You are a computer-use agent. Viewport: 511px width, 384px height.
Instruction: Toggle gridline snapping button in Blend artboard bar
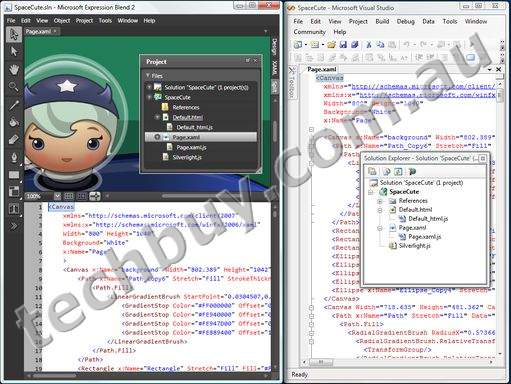click(x=82, y=196)
